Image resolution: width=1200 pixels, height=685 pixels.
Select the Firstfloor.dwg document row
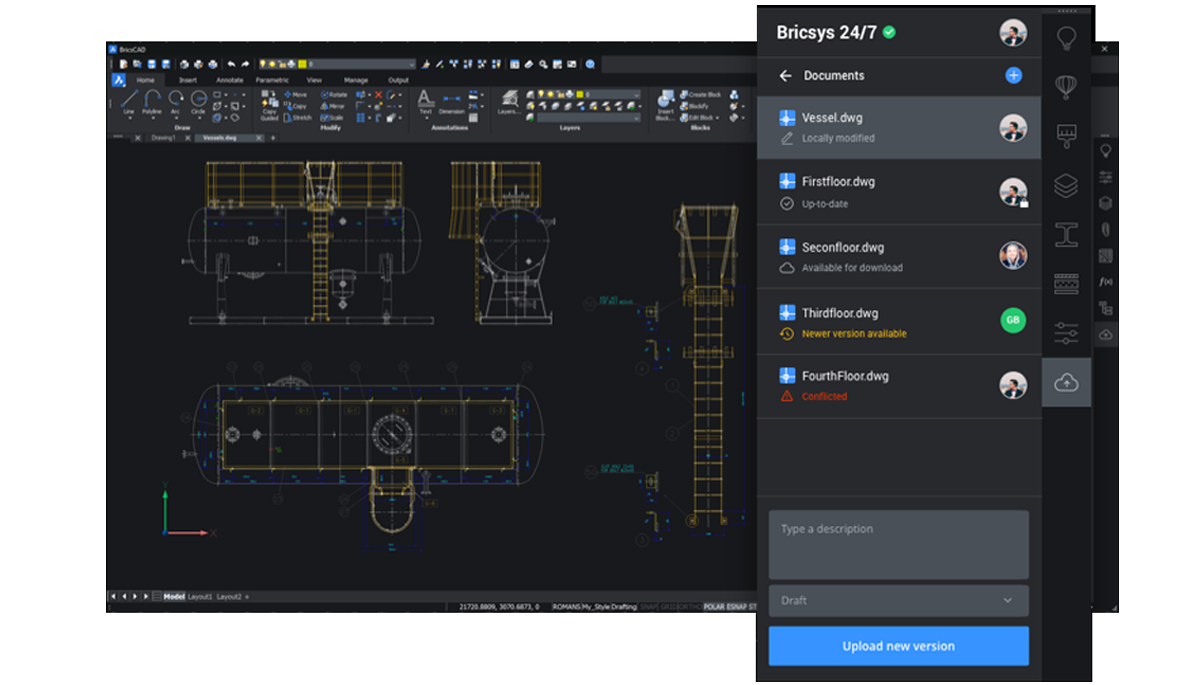point(898,192)
